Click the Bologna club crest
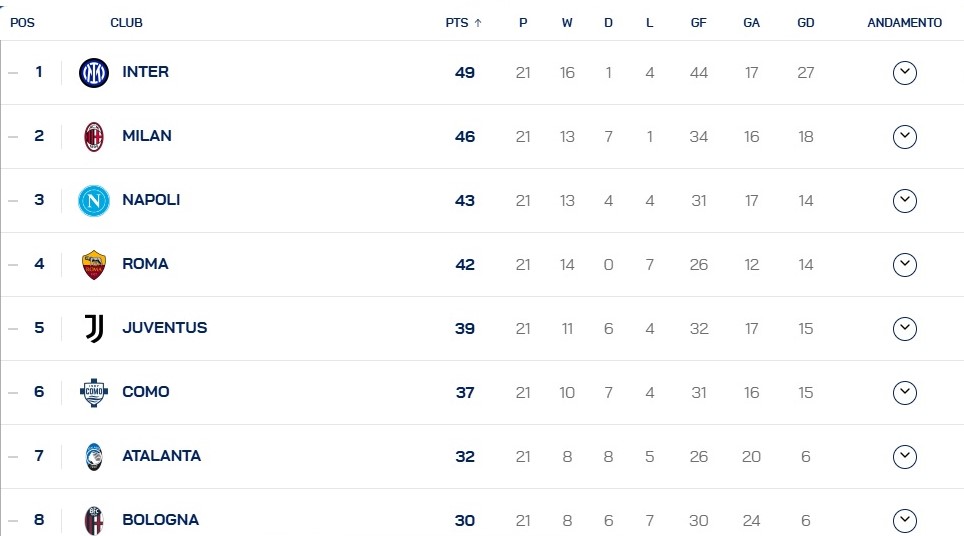 click(93, 520)
